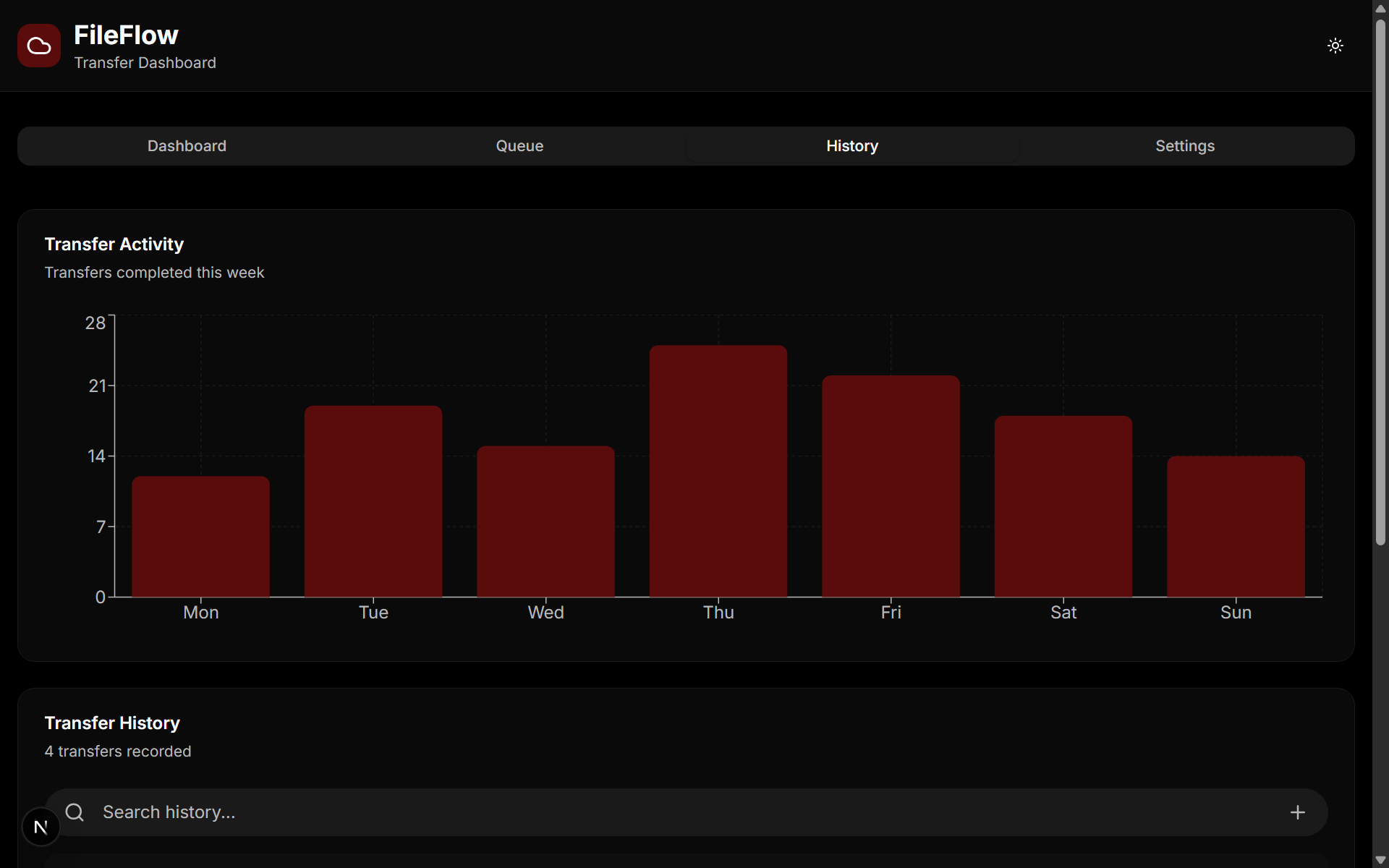Click the scrollbar down arrow
The width and height of the screenshot is (1389, 868).
1380,860
